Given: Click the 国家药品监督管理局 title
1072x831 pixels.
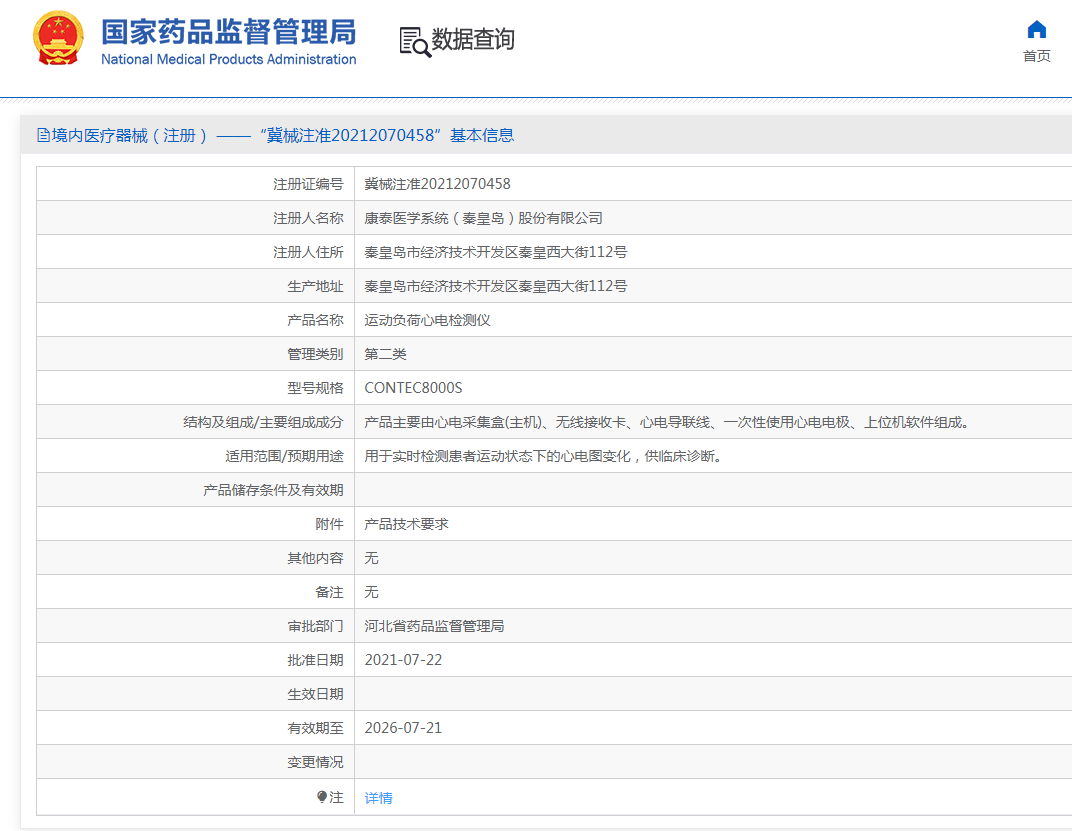Looking at the screenshot, I should pyautogui.click(x=228, y=31).
